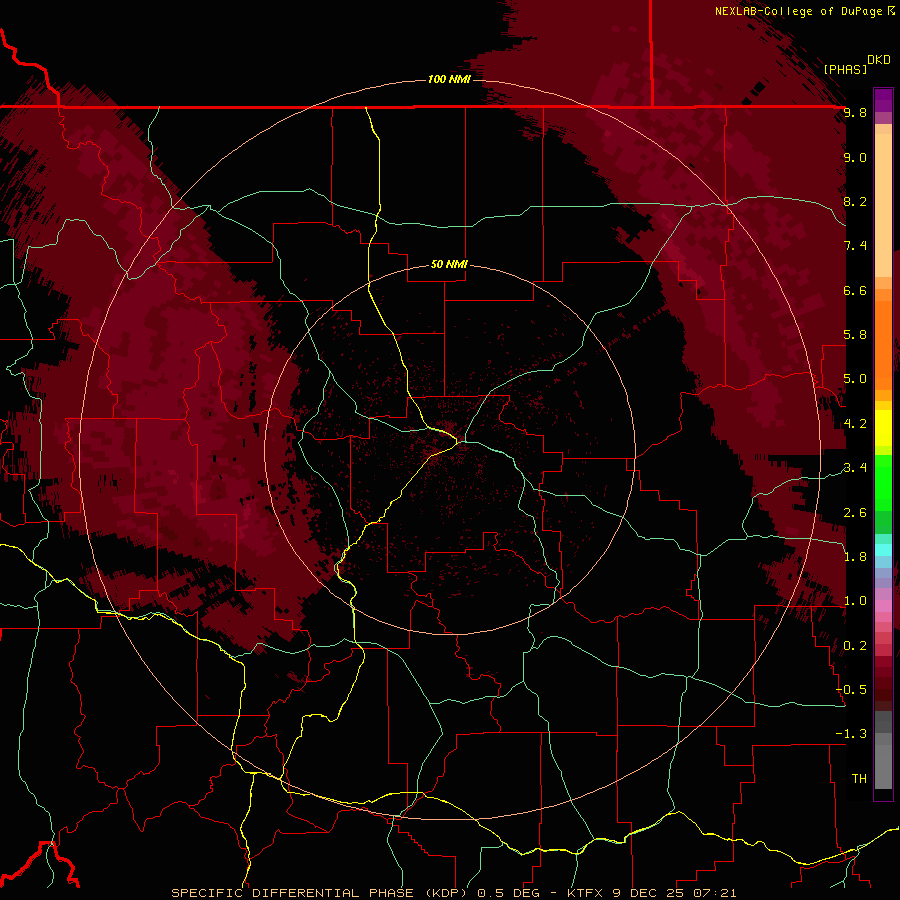Click the purple segment at the top of the color bar
Viewport: 900px width, 900px height.
coord(883,100)
